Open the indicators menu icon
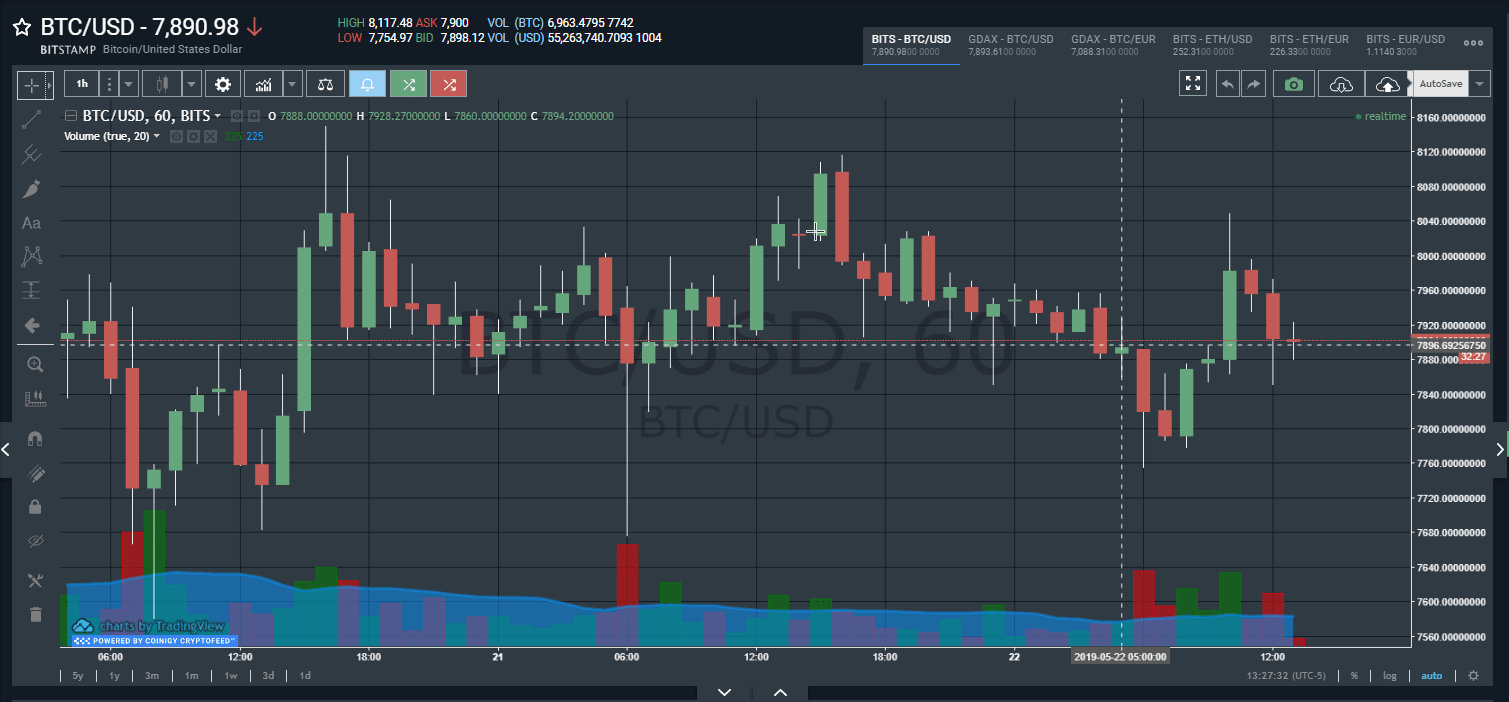The height and width of the screenshot is (702, 1509). coord(264,84)
